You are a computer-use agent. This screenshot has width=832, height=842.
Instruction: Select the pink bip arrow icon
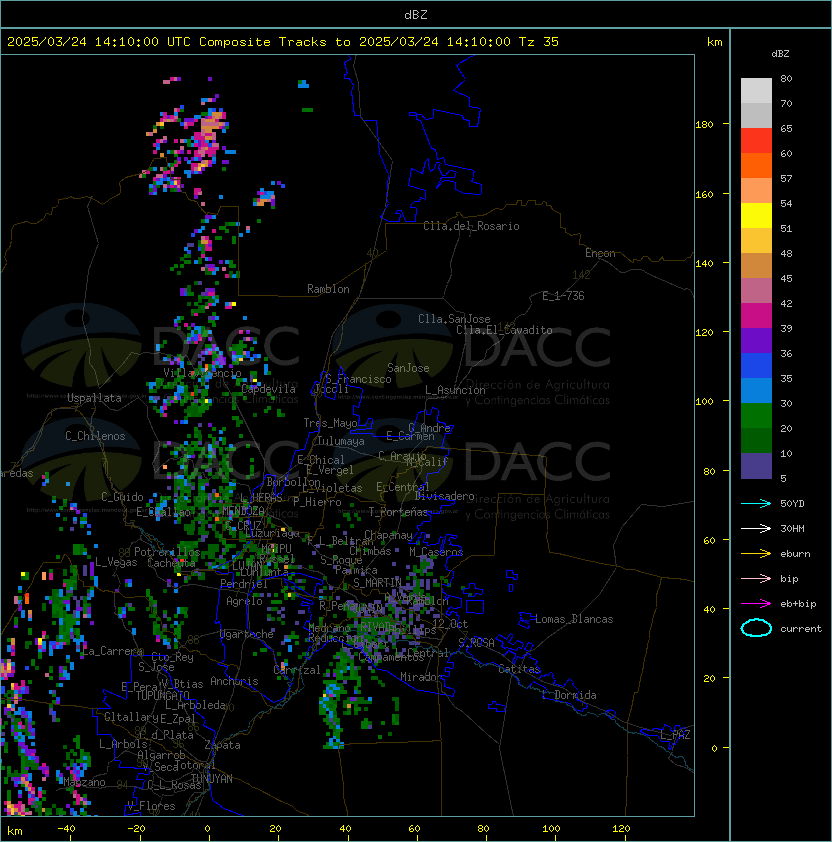tap(756, 579)
